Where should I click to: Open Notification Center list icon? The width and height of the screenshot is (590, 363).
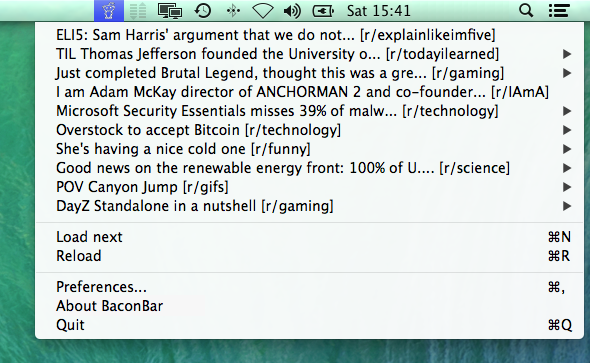(559, 11)
